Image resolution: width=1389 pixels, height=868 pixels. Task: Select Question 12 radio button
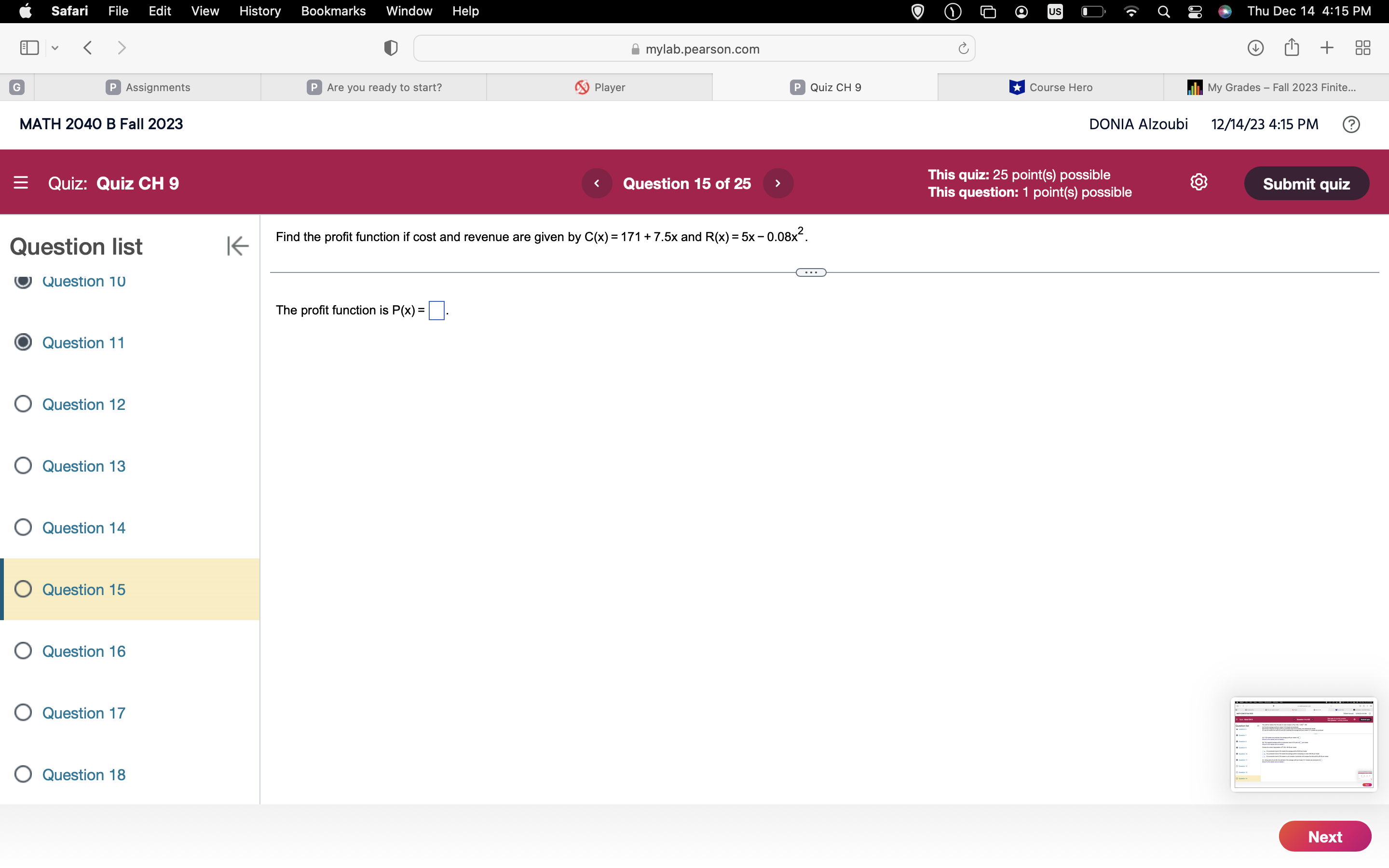click(25, 404)
